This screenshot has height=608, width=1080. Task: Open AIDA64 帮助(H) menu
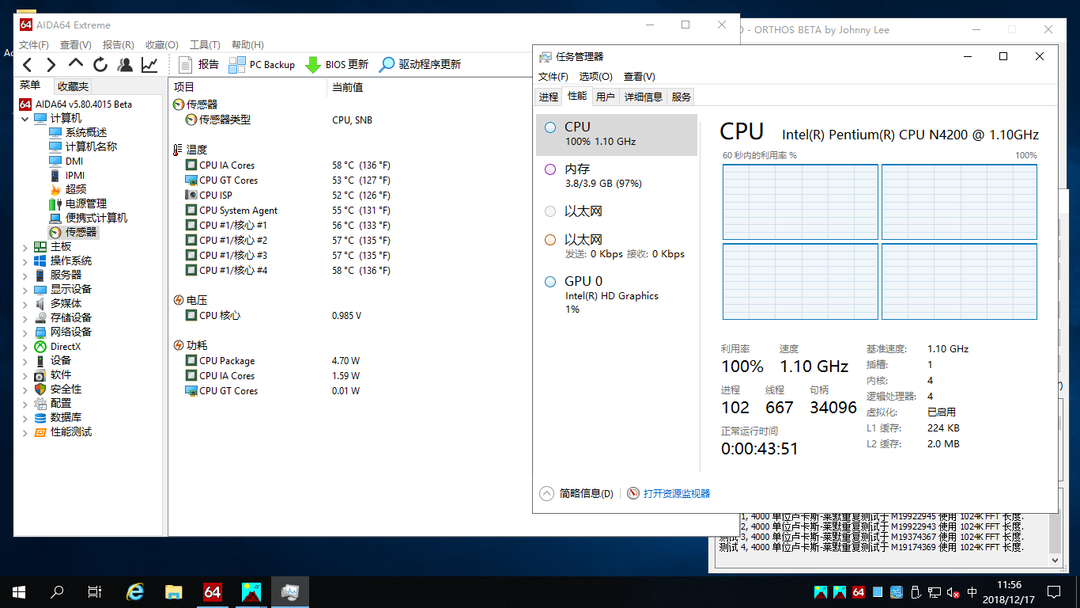[x=248, y=45]
